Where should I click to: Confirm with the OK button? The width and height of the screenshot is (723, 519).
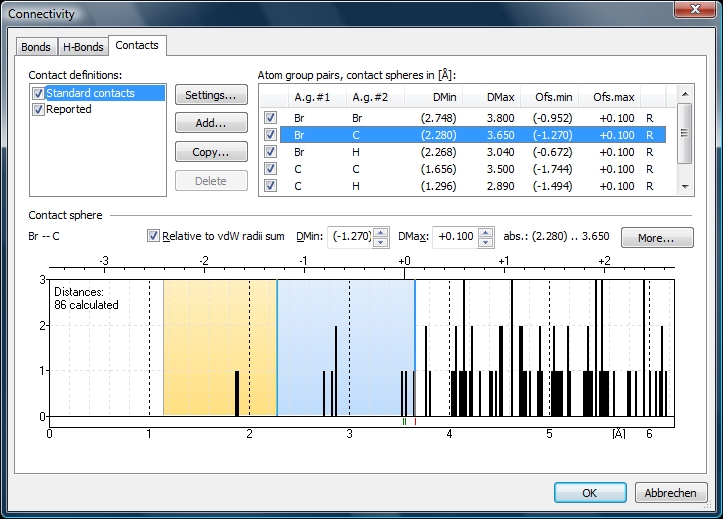pos(589,493)
